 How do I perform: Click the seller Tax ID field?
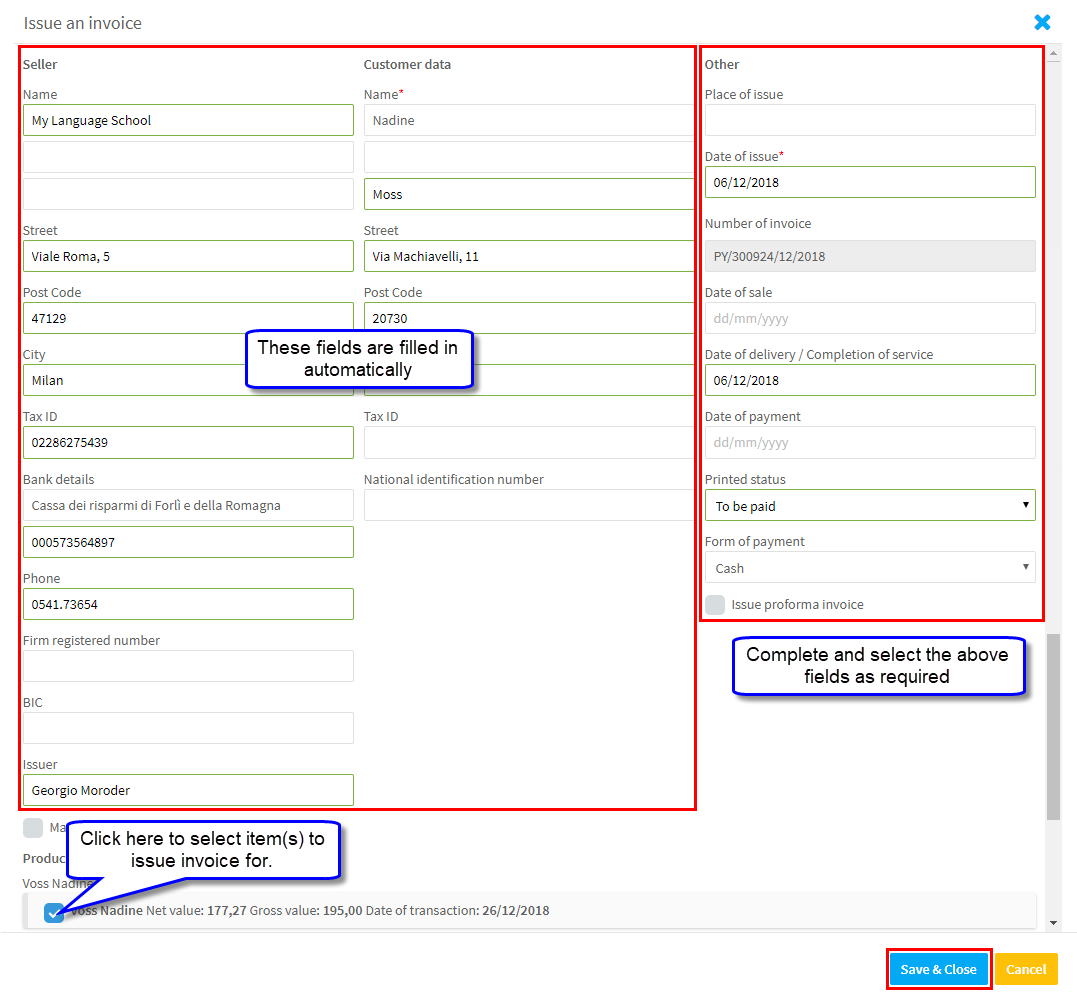(x=188, y=443)
